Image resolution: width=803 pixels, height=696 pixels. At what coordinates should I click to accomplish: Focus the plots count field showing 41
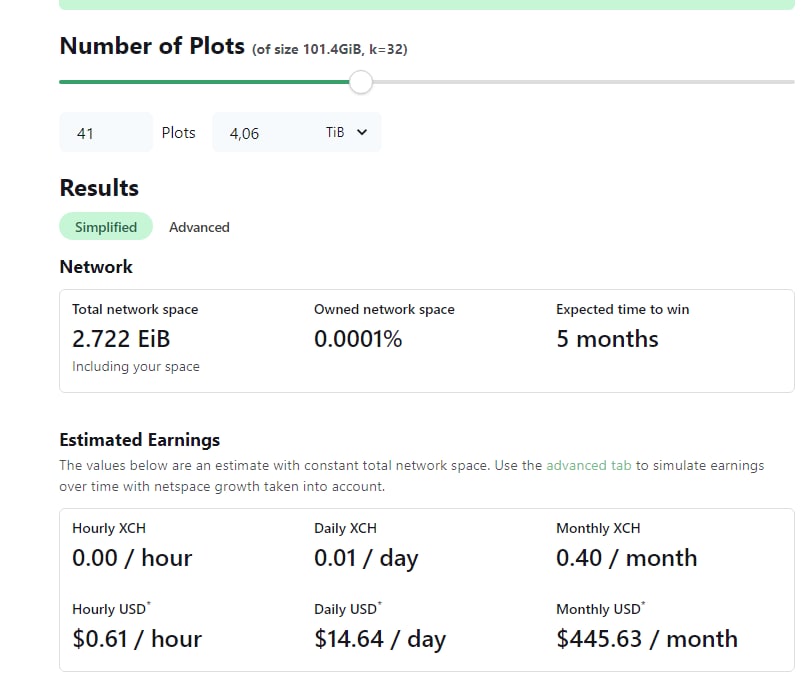pos(106,133)
